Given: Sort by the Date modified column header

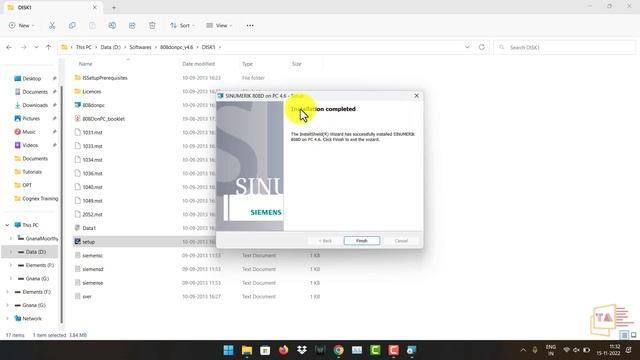Looking at the screenshot, I should [x=198, y=64].
